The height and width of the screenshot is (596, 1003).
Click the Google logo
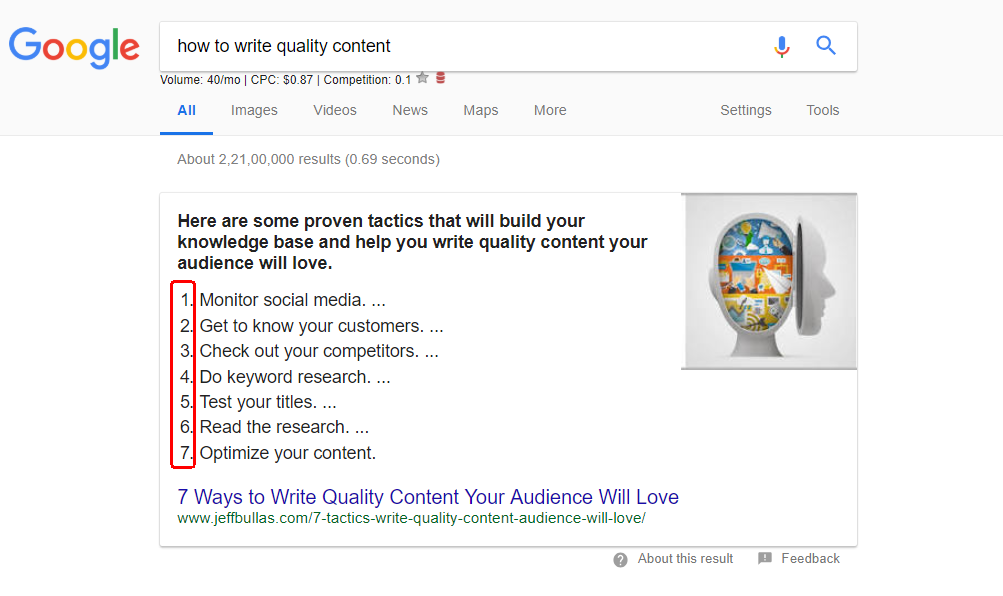74,47
